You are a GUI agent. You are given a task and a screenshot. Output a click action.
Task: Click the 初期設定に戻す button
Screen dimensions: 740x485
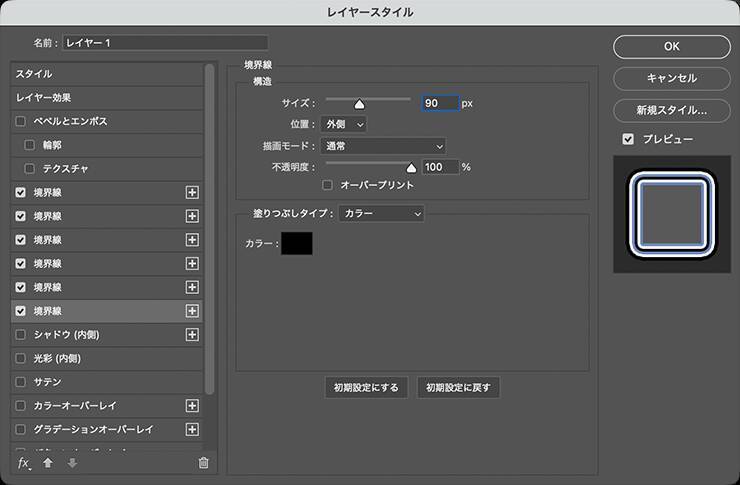pyautogui.click(x=458, y=388)
